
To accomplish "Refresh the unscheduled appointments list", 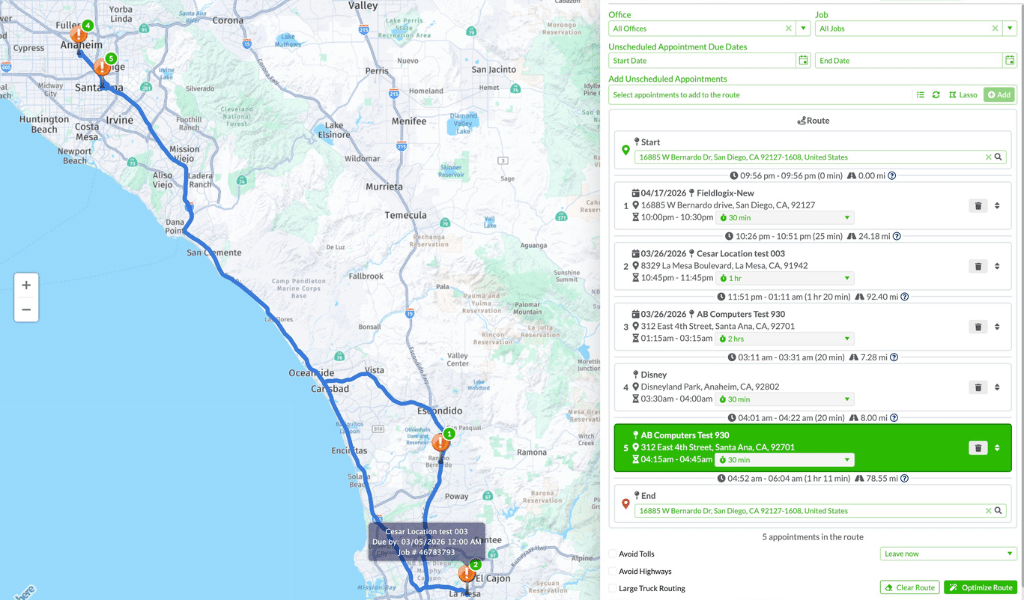I will [x=936, y=95].
